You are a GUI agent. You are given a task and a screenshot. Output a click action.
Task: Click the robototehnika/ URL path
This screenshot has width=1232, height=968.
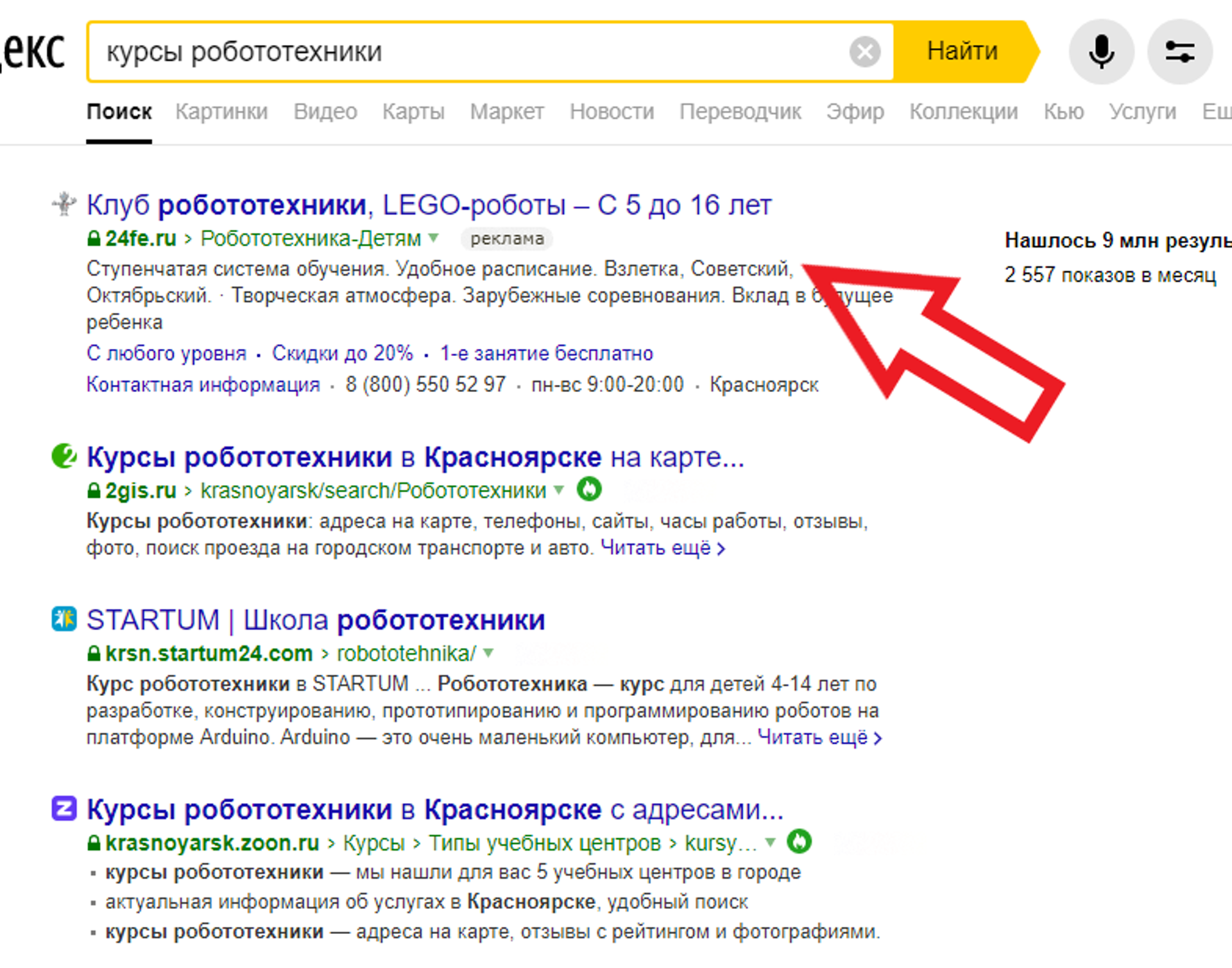click(x=406, y=653)
